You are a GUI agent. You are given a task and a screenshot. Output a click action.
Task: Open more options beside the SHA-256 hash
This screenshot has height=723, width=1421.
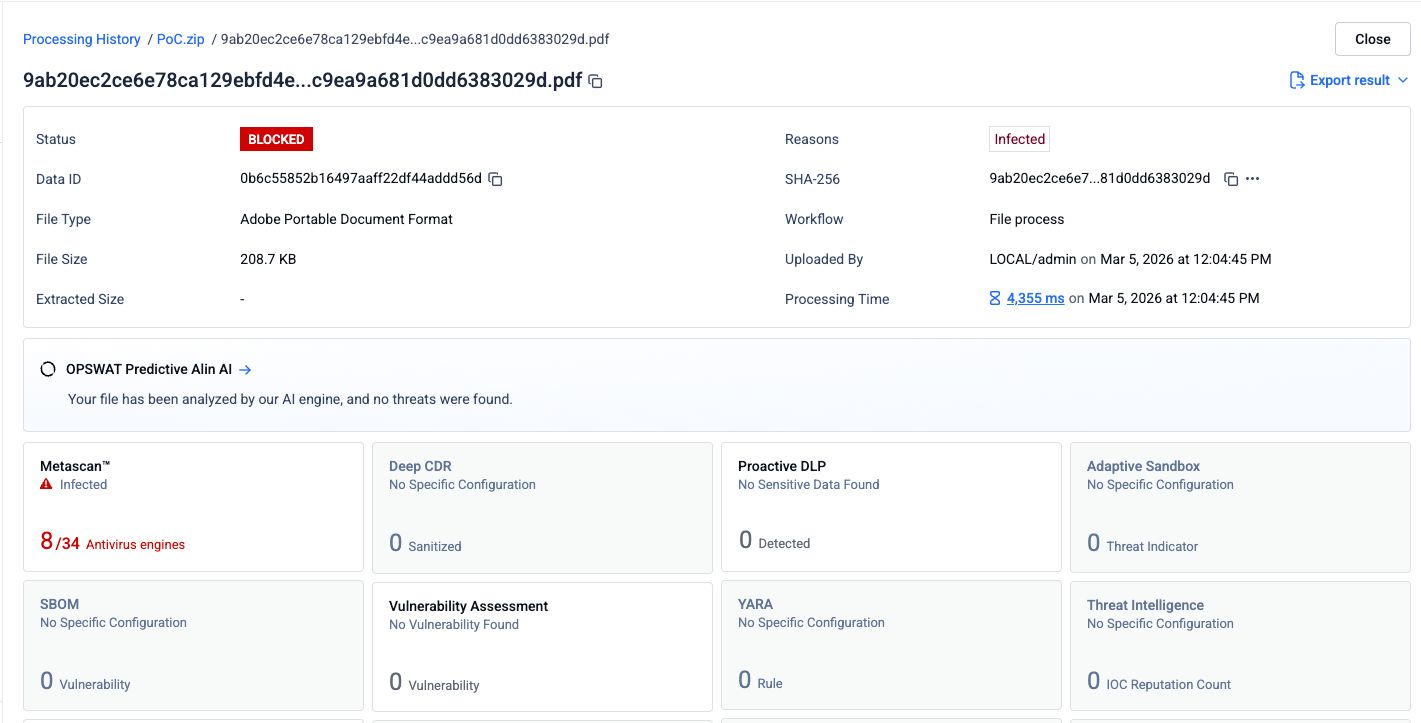tap(1252, 179)
